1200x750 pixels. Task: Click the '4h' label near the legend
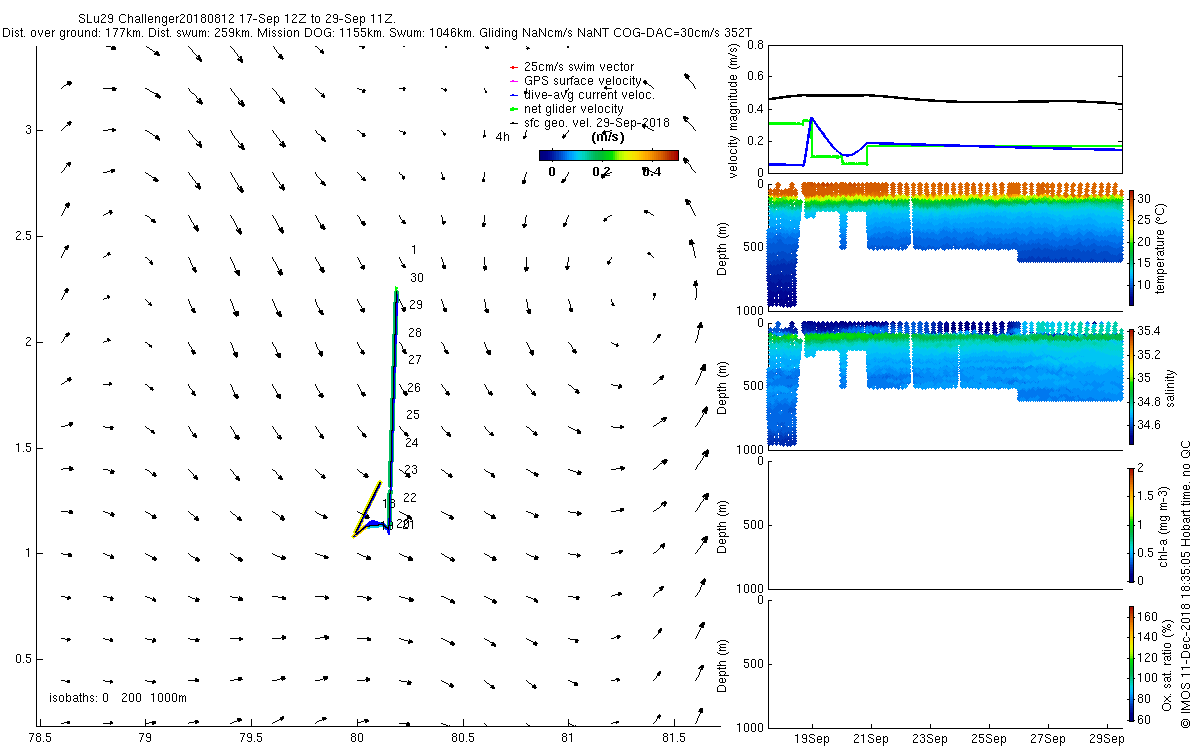tap(503, 137)
